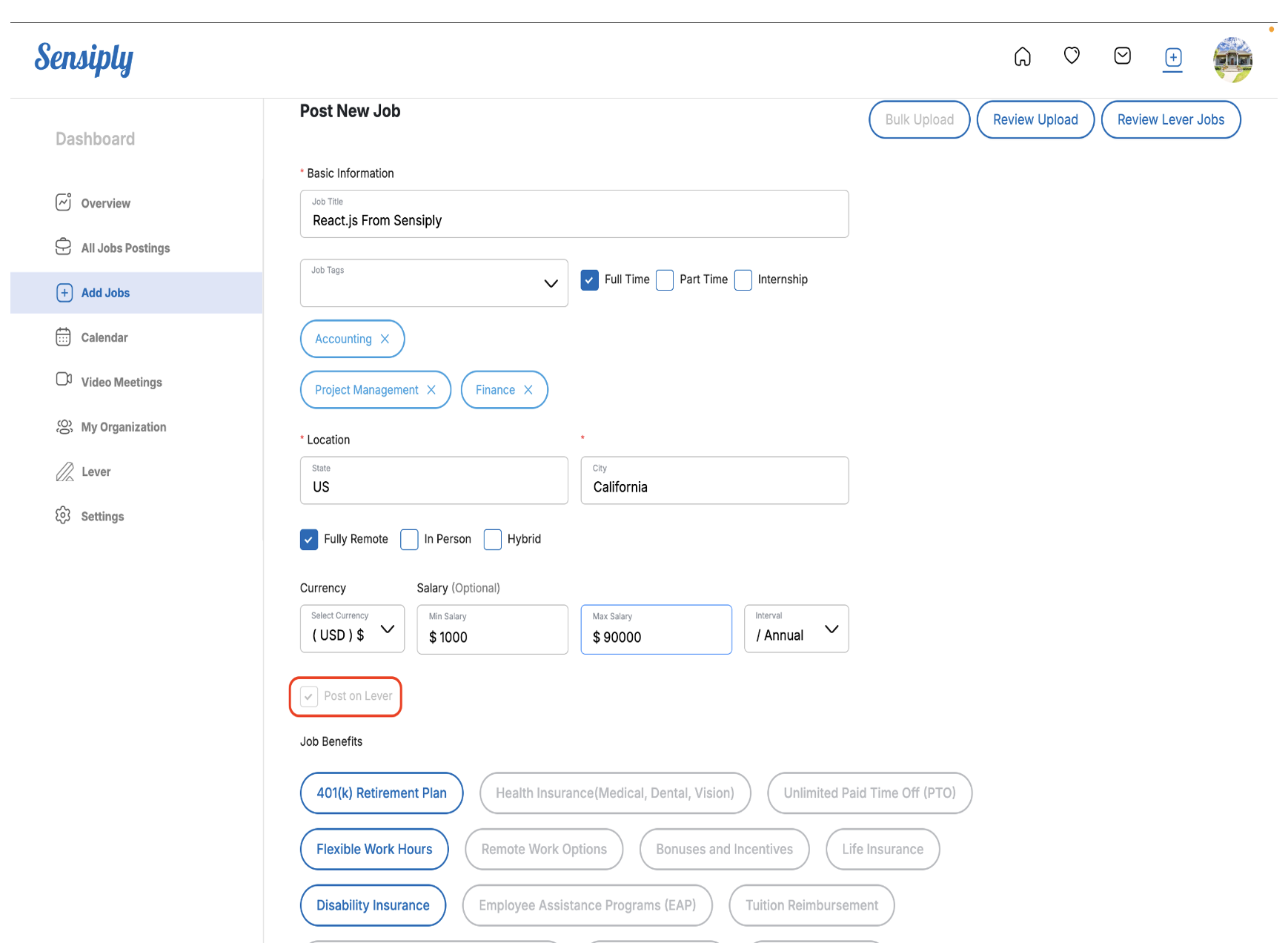Remove the Accounting tag
This screenshot has height=946, width=1288.
[x=385, y=339]
